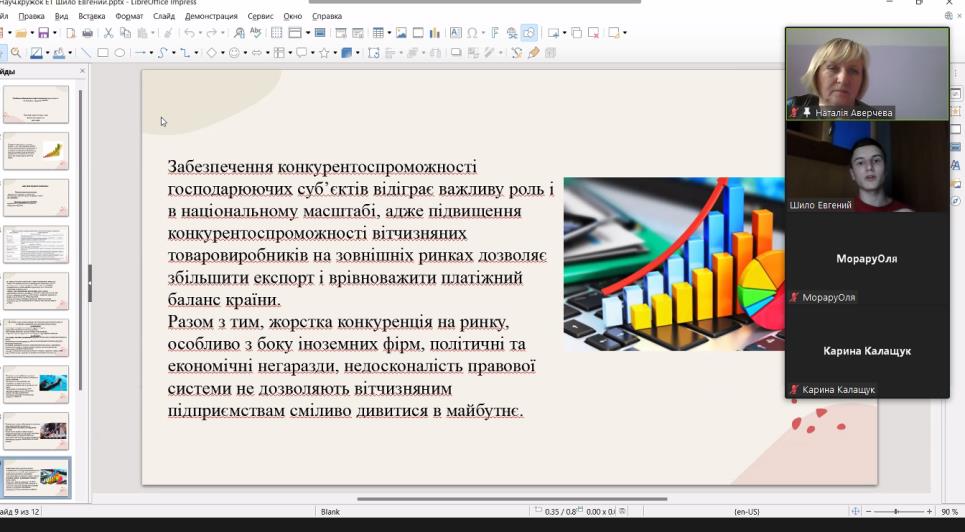
Task: Click the (en-US) language status field
Action: click(747, 512)
